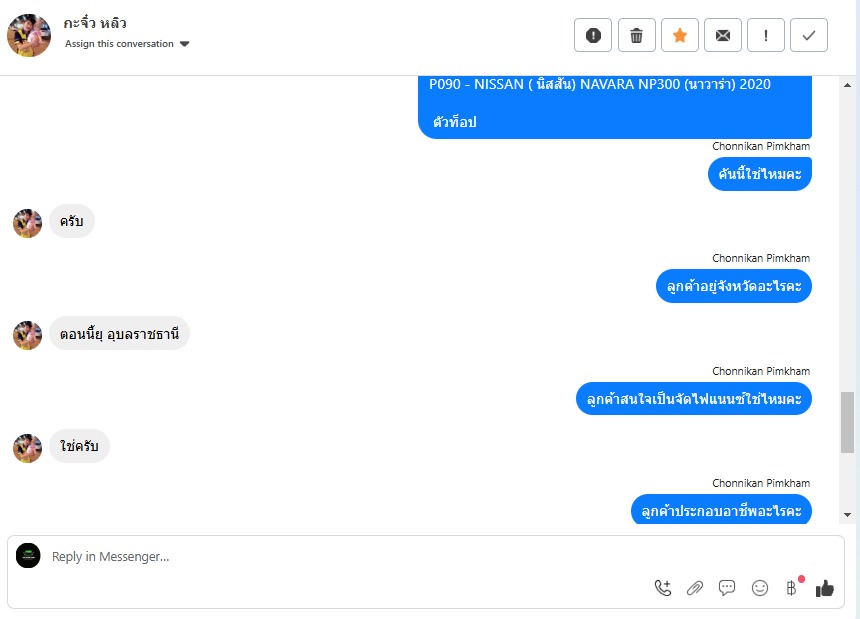Flag conversation as priority with exclamation icon

766,35
